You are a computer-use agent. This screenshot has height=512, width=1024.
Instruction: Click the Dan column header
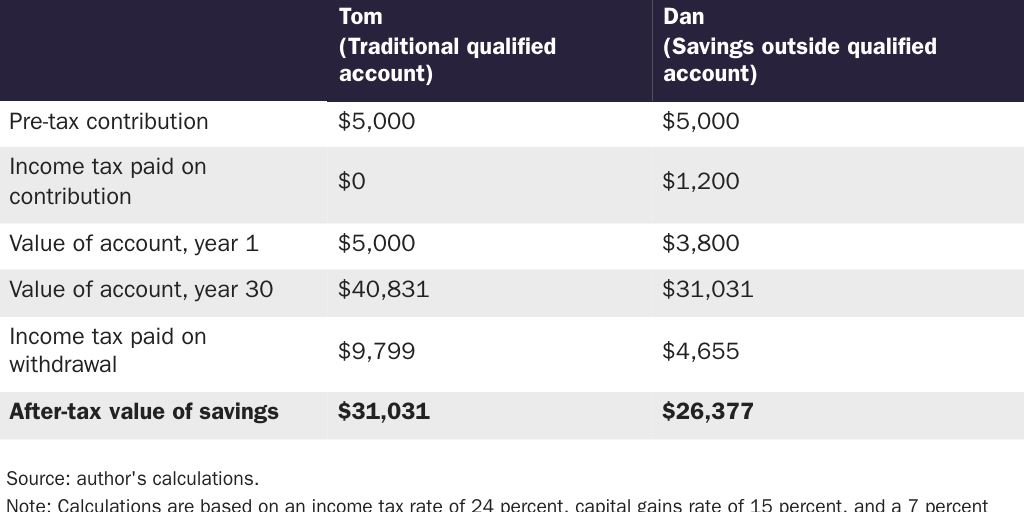click(x=799, y=46)
